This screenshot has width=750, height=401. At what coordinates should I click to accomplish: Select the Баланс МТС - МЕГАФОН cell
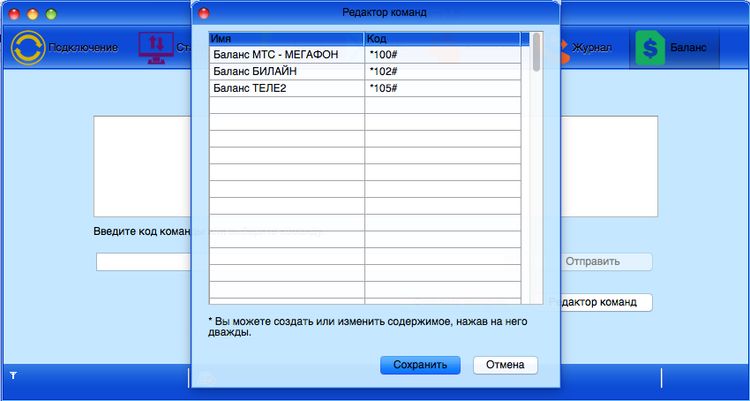click(x=287, y=55)
